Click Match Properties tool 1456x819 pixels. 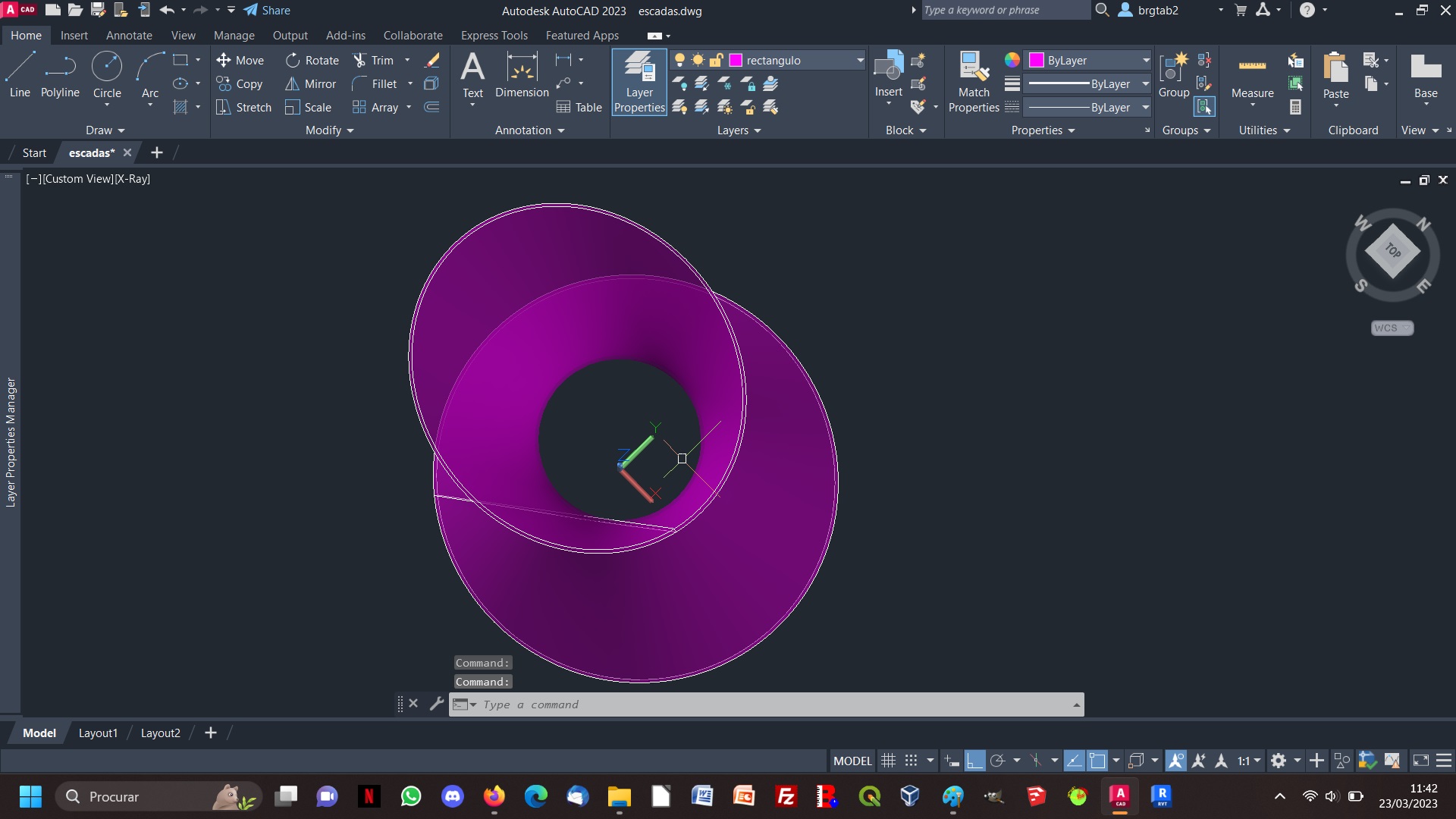pos(974,82)
